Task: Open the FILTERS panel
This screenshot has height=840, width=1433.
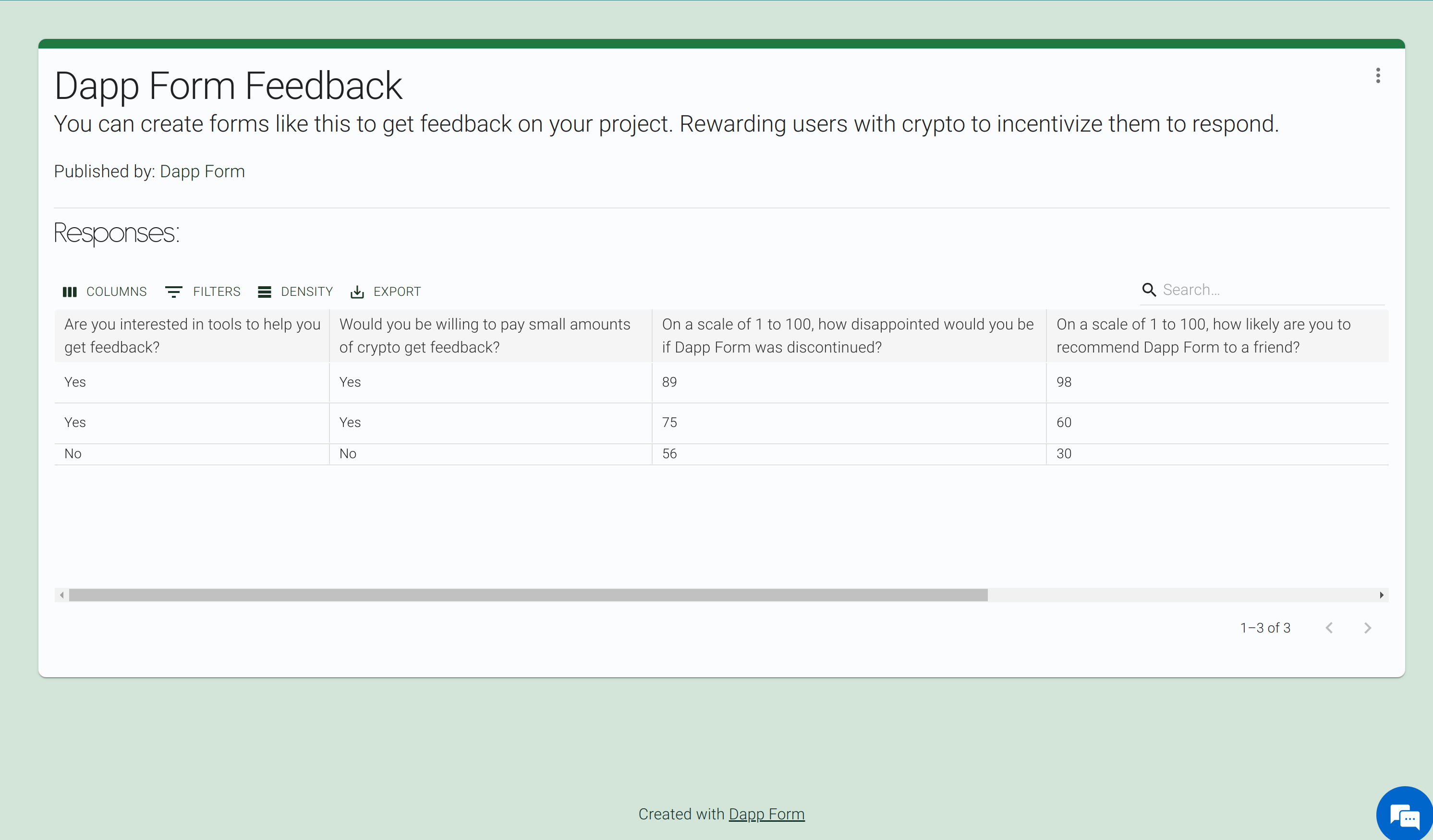Action: tap(203, 292)
